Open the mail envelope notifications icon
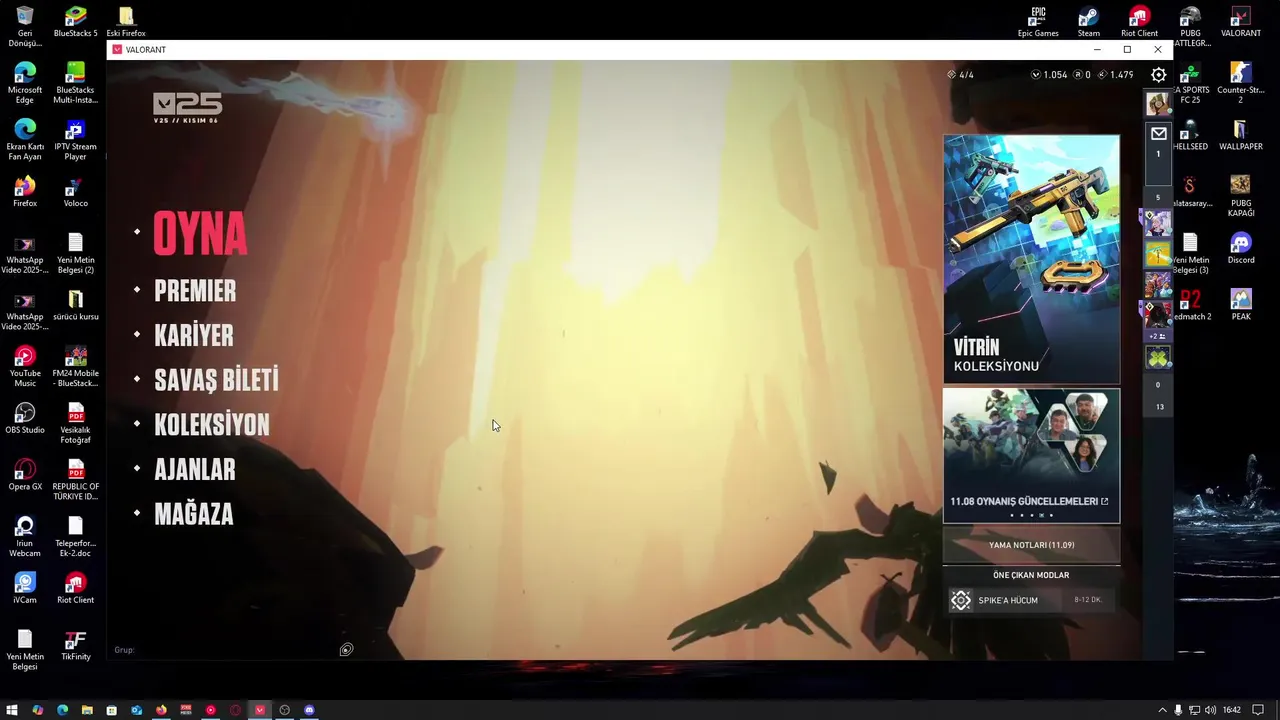Viewport: 1280px width, 720px height. point(1158,133)
